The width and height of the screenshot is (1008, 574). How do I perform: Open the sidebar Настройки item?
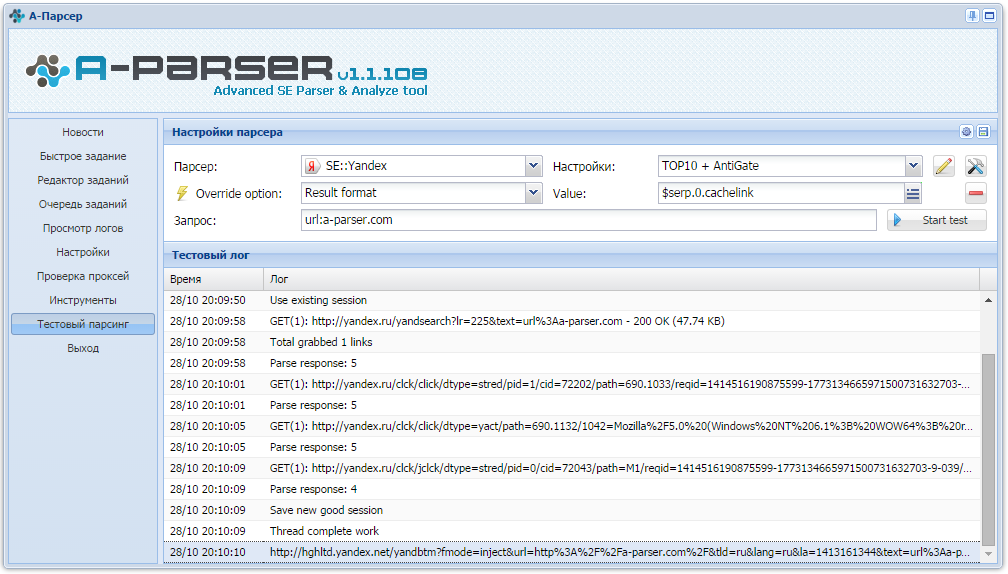pyautogui.click(x=83, y=252)
